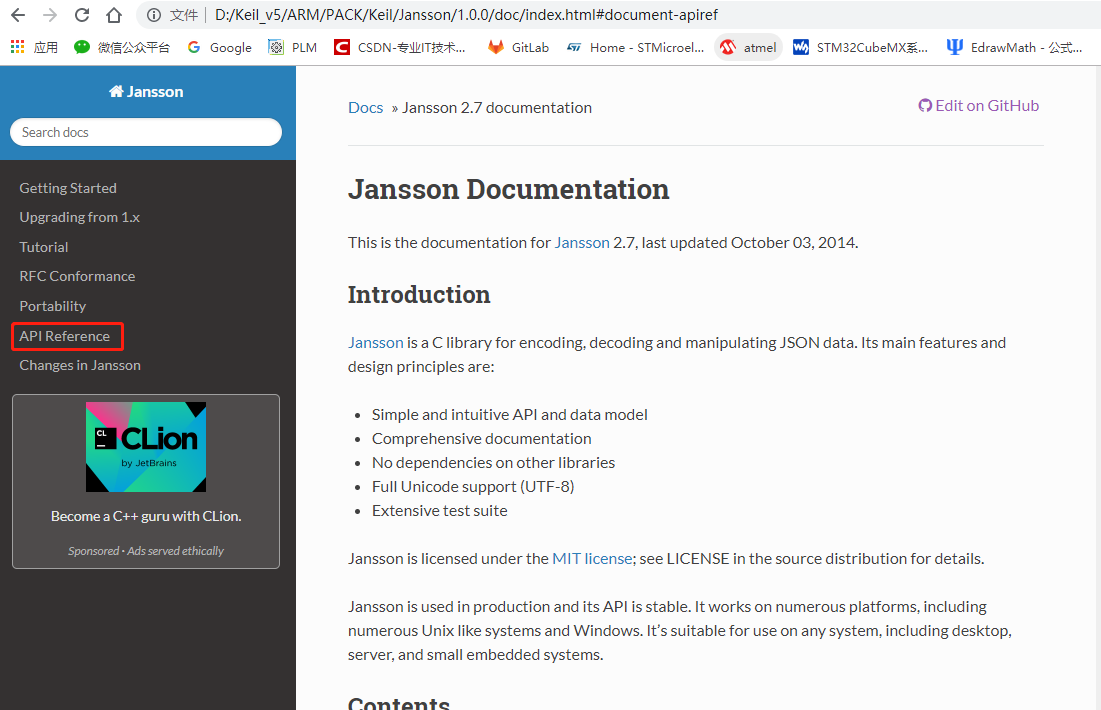Screen dimensions: 1101x710
Task: Open the CSDN bookmark from the bookmarks bar
Action: (x=400, y=46)
